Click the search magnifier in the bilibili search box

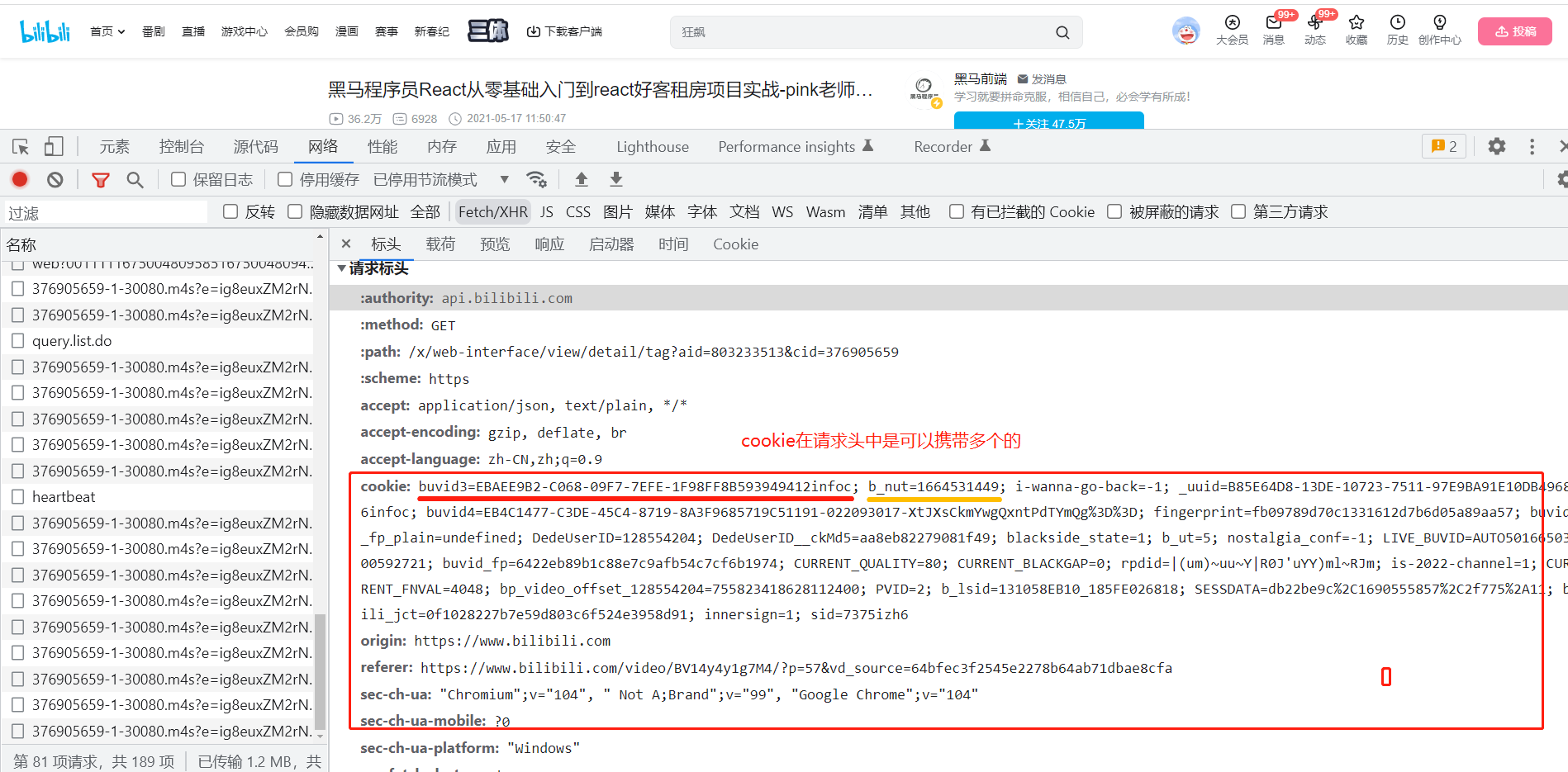point(1062,32)
